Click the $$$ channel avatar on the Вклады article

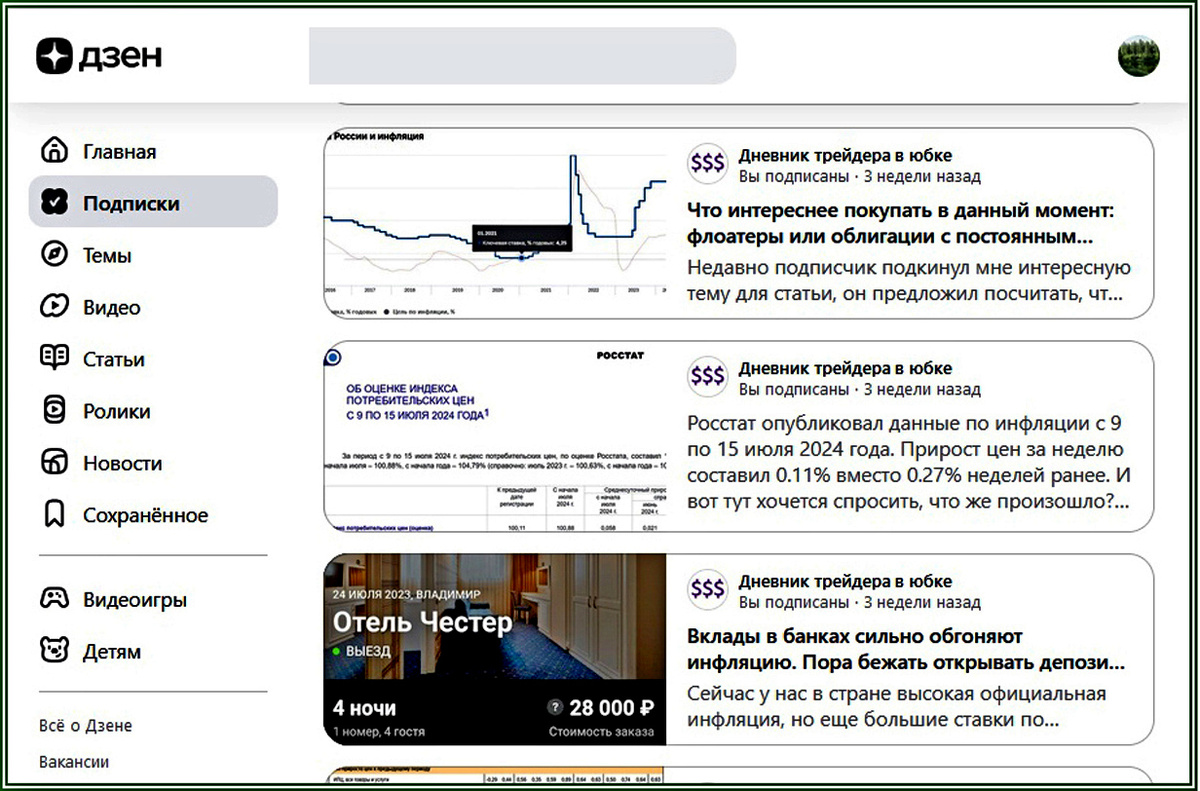coord(708,590)
